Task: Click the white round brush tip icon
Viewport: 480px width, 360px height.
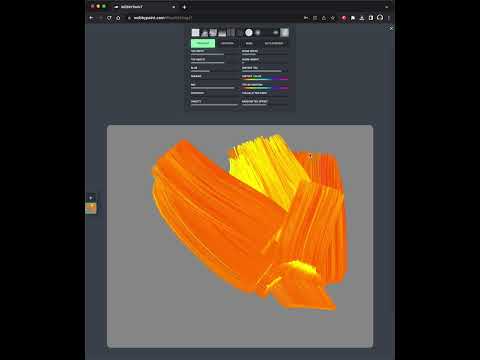Action: pos(249,32)
